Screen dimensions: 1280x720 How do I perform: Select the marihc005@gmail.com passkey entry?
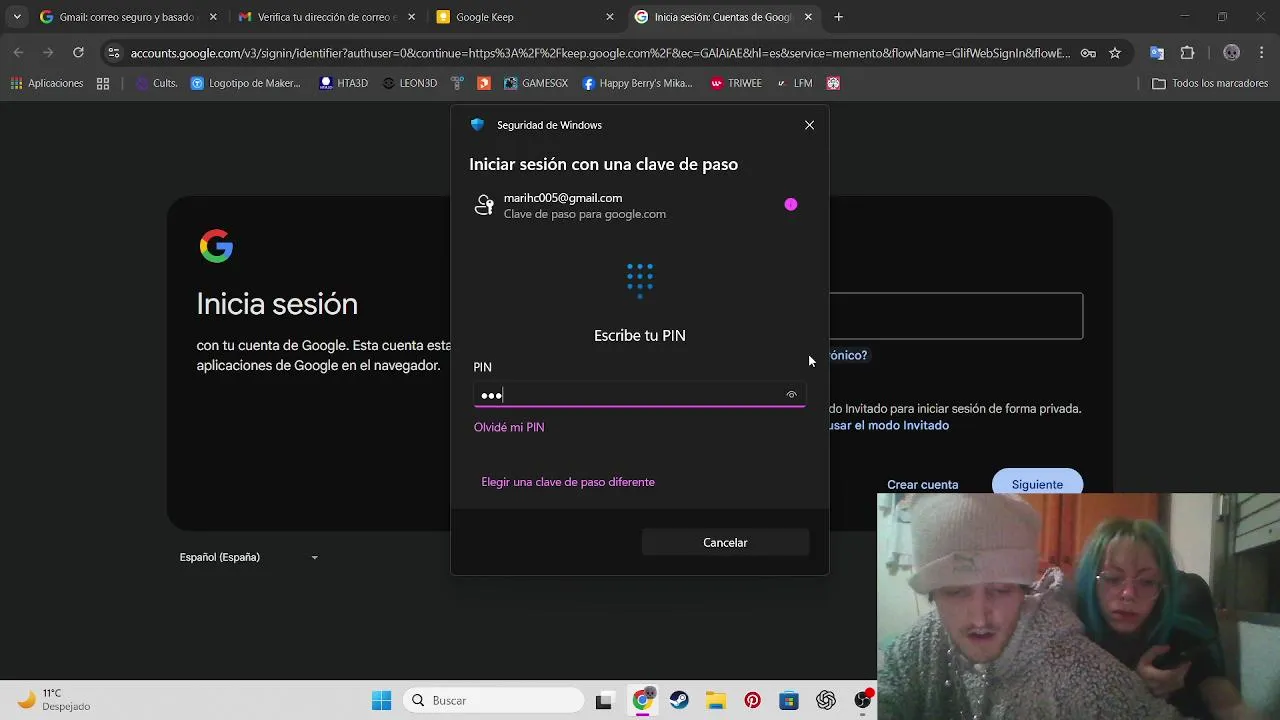(639, 205)
